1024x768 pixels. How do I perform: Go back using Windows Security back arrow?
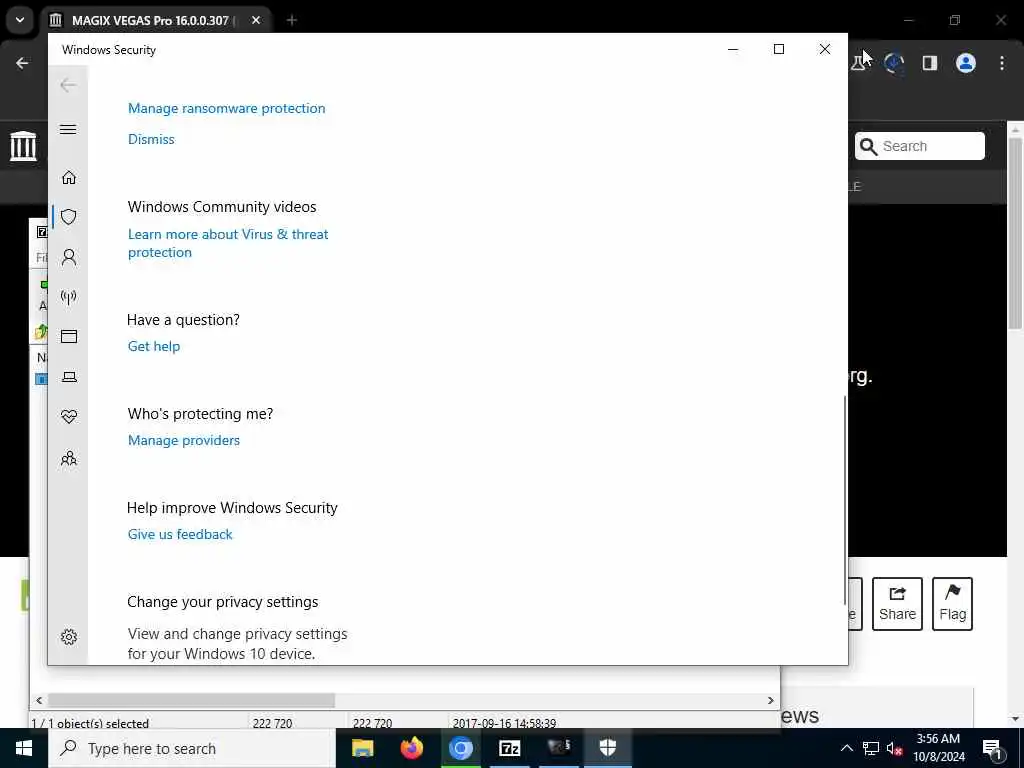pos(68,85)
